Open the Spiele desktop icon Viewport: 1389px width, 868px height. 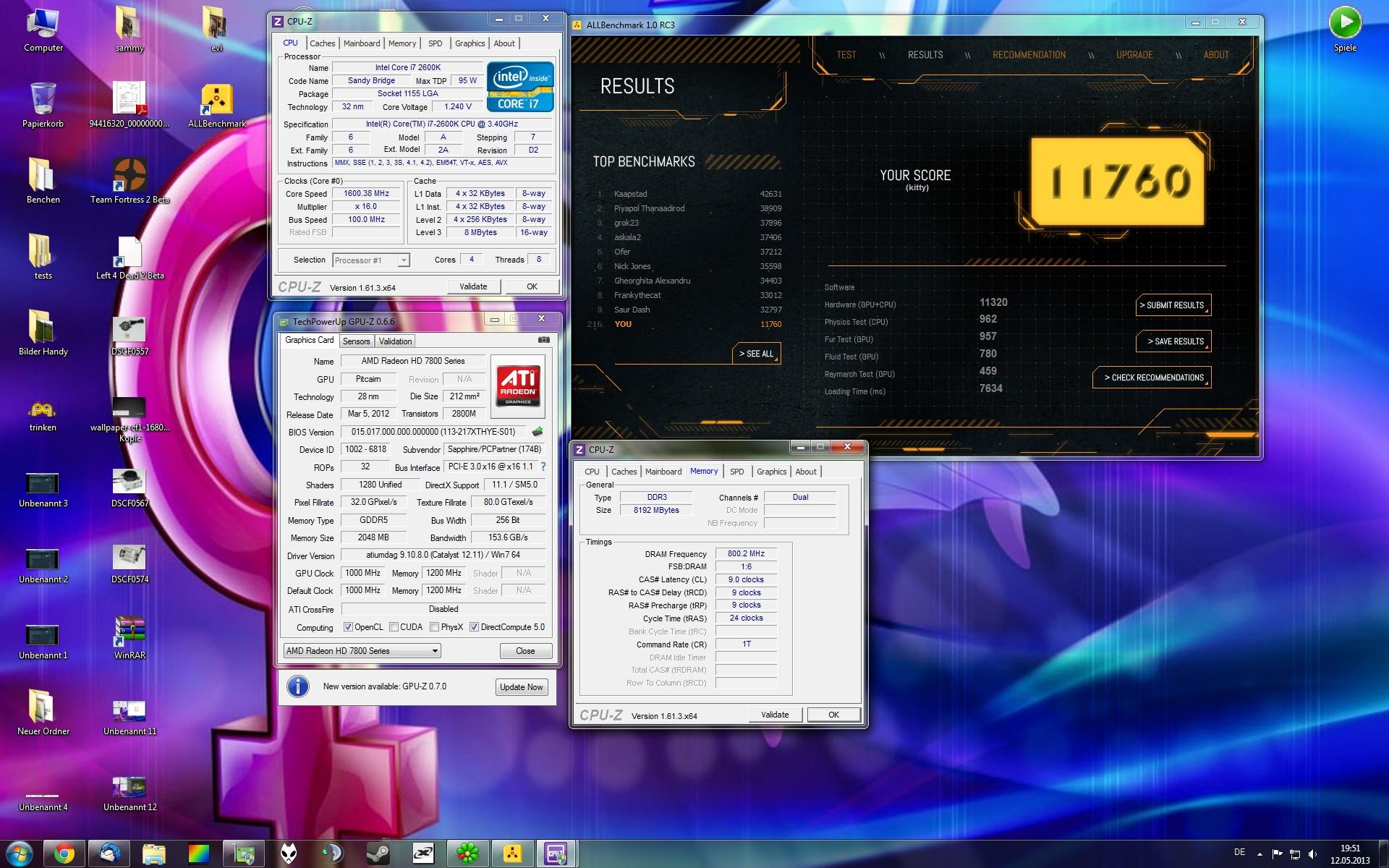pos(1345,29)
